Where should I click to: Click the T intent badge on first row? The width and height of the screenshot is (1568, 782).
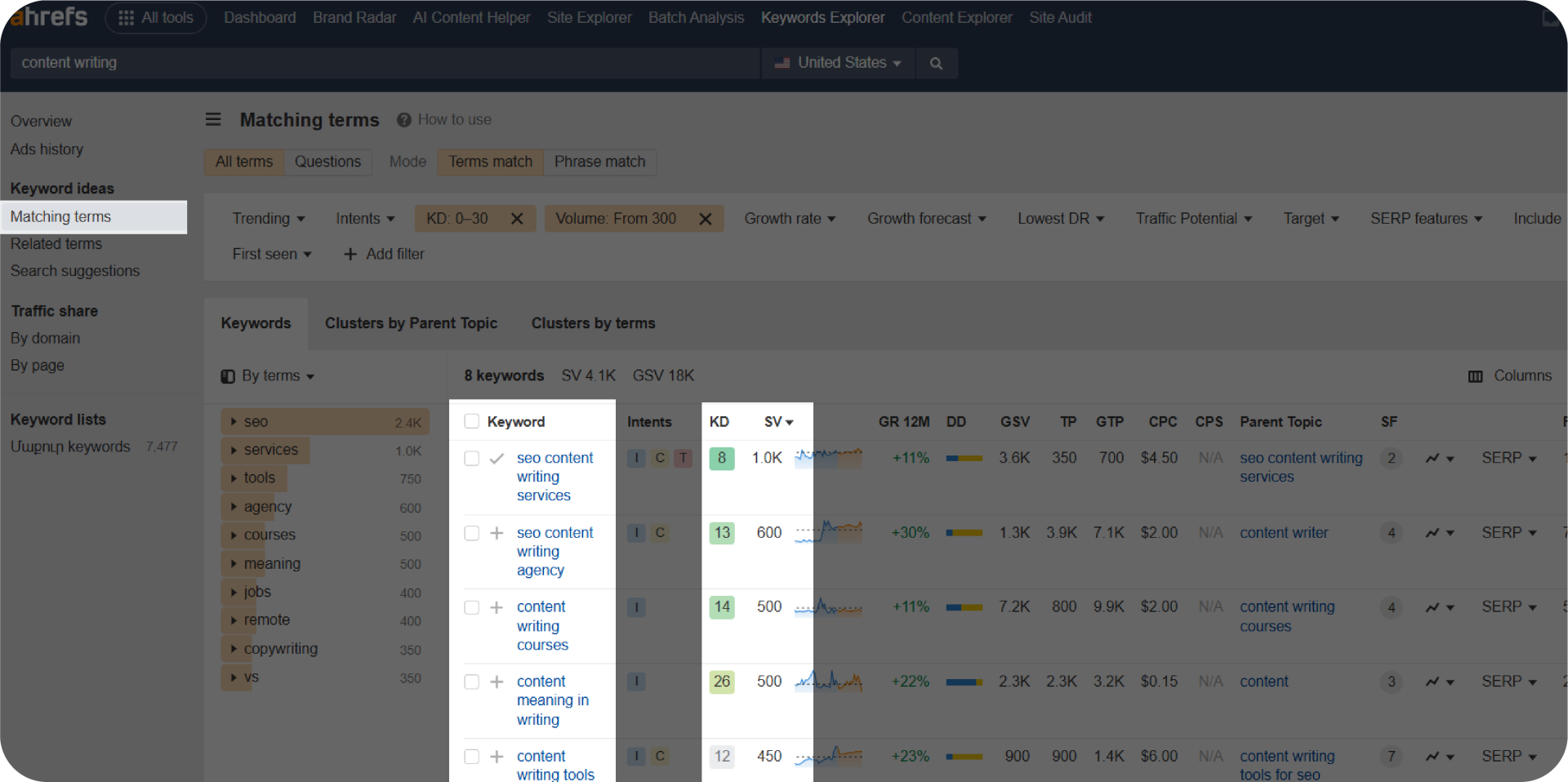click(x=684, y=458)
